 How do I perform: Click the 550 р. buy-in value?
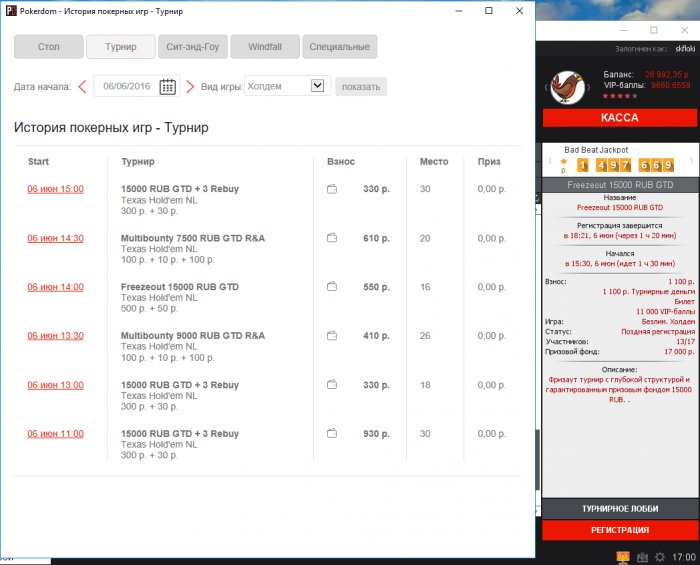[x=376, y=287]
